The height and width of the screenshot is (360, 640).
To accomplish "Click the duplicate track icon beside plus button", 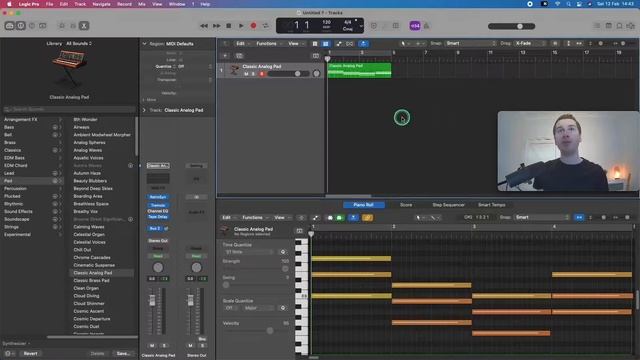I will [239, 56].
